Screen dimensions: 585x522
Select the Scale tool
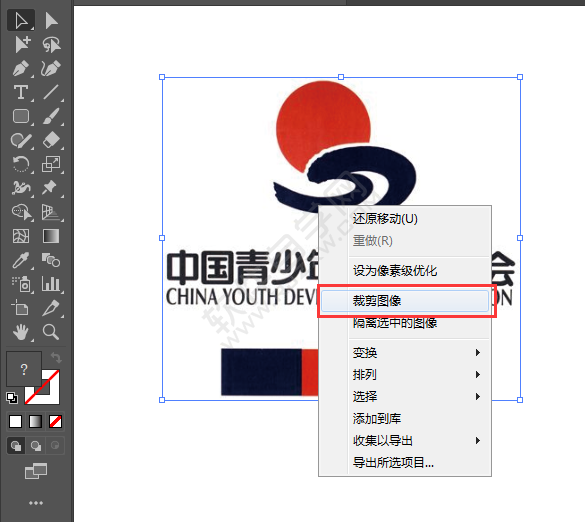pos(51,164)
